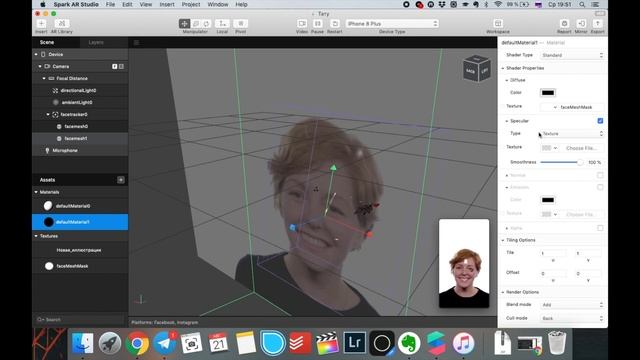Click the view orientation cube
Image resolution: width=640 pixels, height=360 pixels.
pos(476,69)
